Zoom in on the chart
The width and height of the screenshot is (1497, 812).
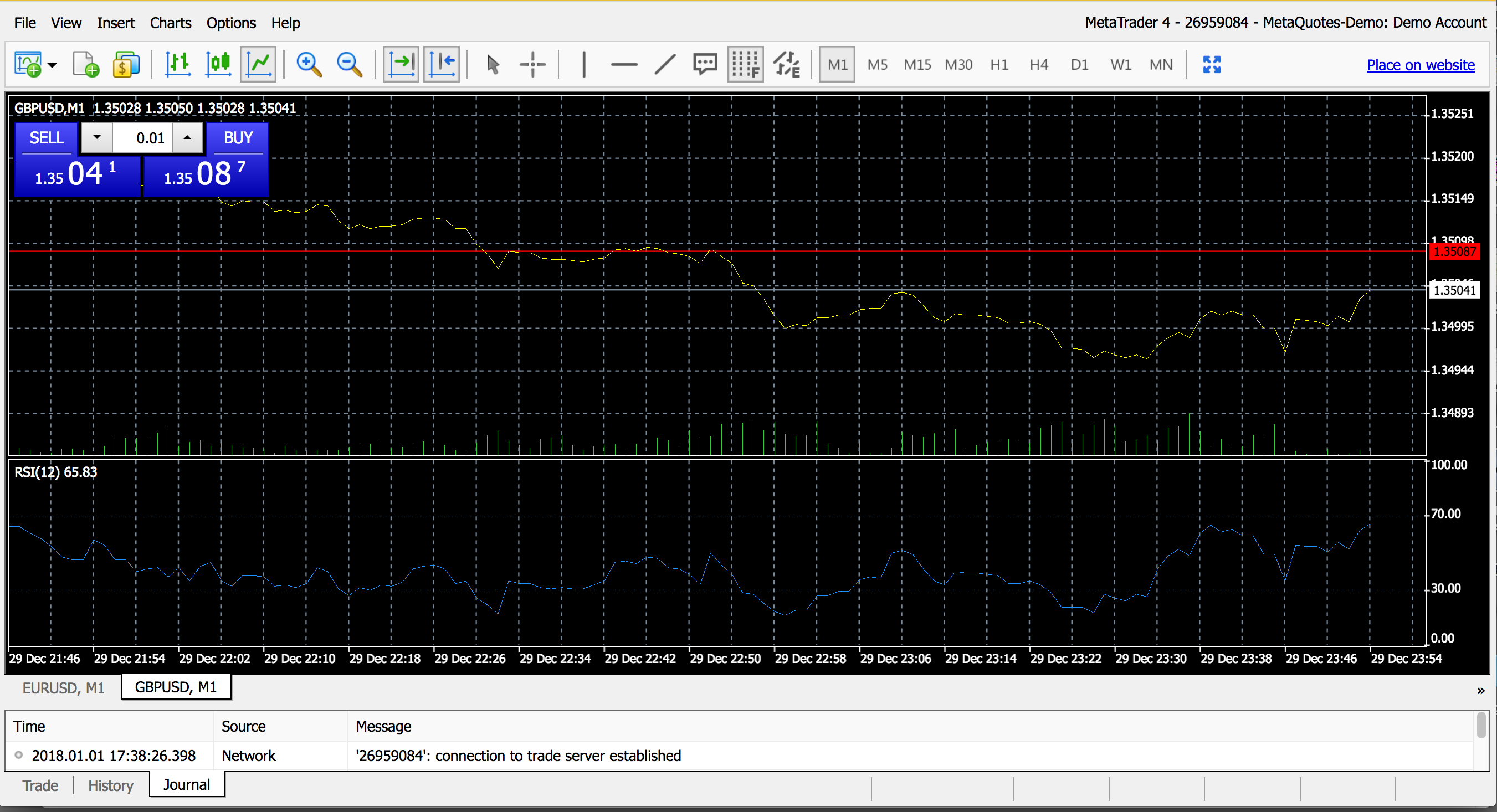tap(309, 64)
